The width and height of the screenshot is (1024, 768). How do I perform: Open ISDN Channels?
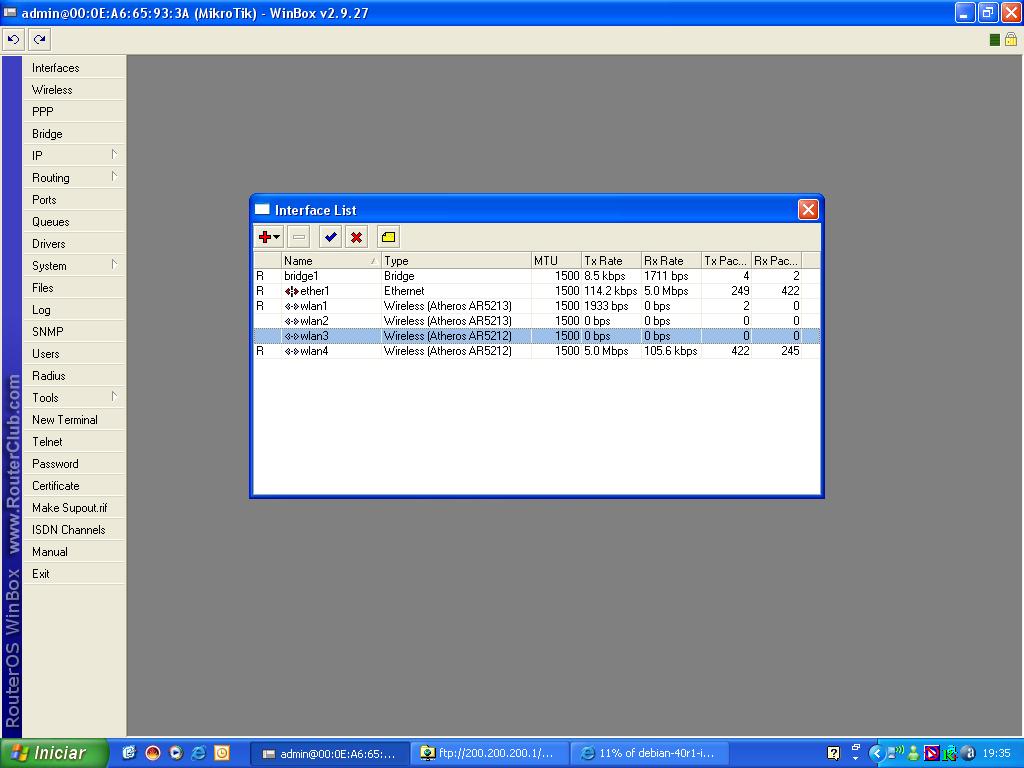pyautogui.click(x=74, y=530)
